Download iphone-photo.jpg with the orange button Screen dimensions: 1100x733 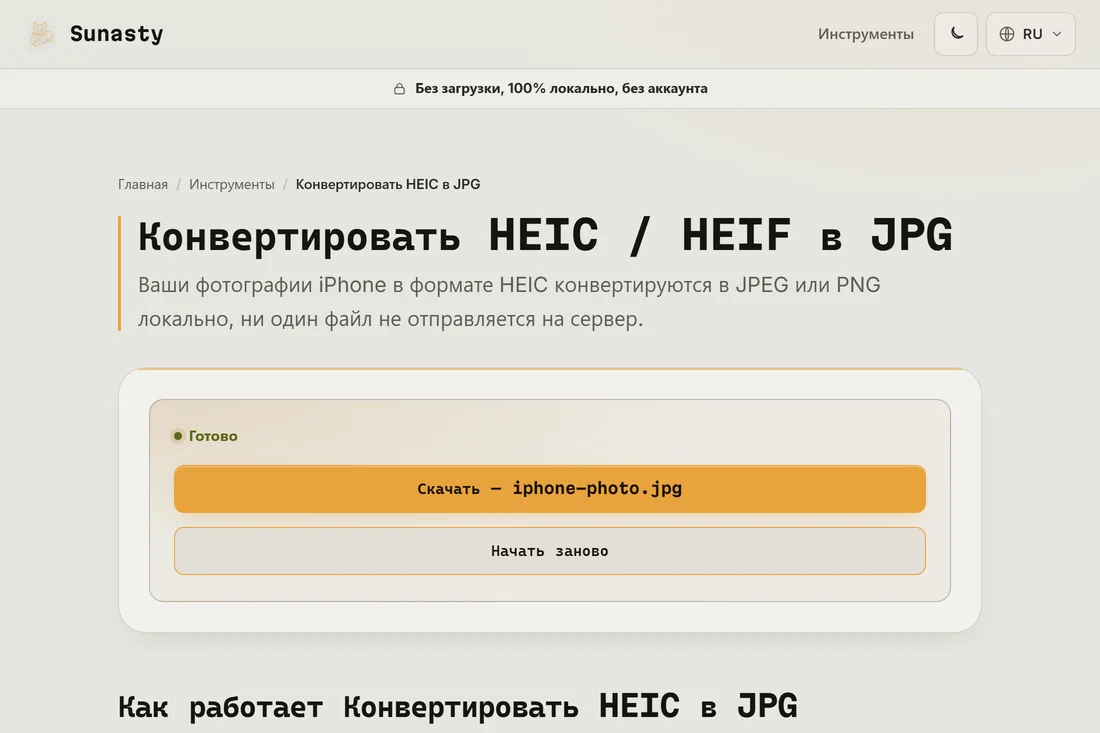[550, 489]
